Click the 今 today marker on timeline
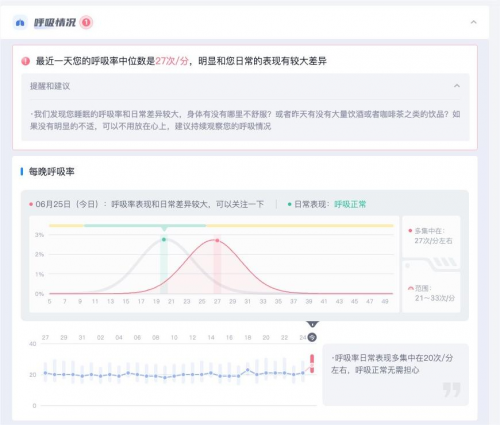Viewport: 500px width, 425px height. coord(312,337)
